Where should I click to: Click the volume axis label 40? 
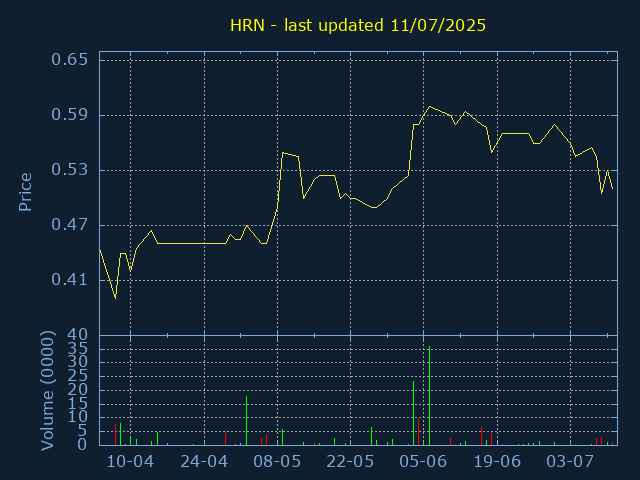pyautogui.click(x=78, y=335)
